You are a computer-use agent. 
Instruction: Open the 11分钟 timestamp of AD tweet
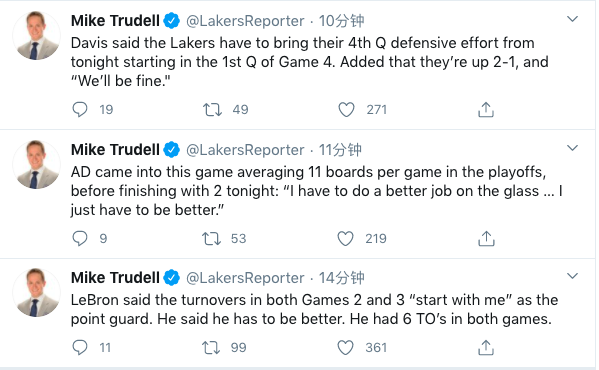(x=340, y=150)
